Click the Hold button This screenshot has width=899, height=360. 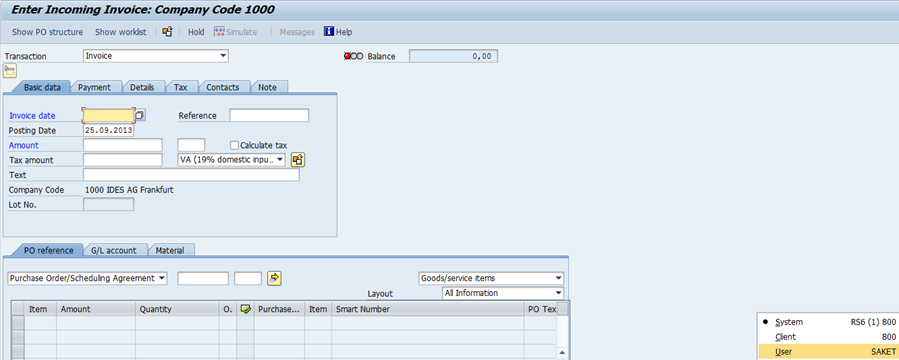tap(196, 32)
